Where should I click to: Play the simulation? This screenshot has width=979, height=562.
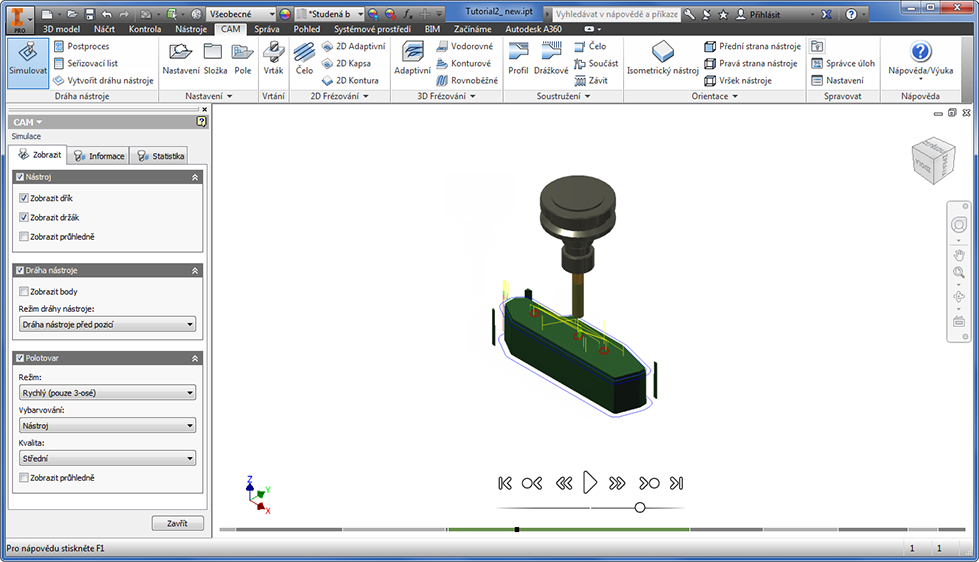point(590,483)
